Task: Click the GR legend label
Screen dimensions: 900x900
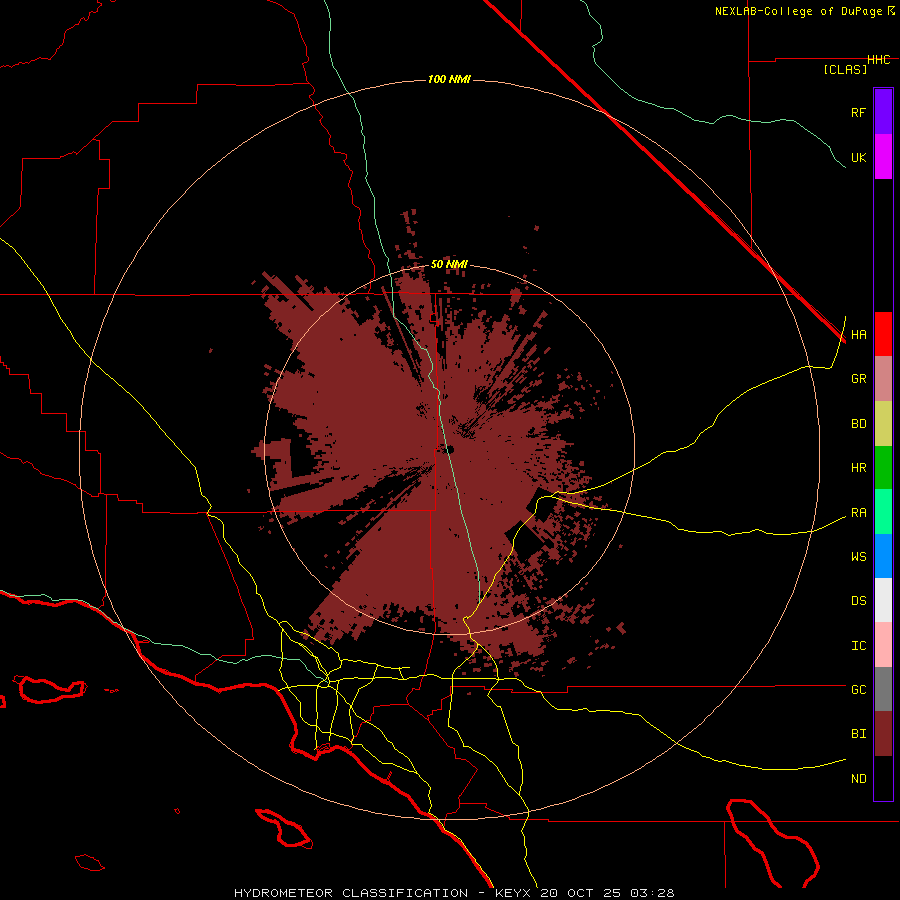Action: pos(858,379)
